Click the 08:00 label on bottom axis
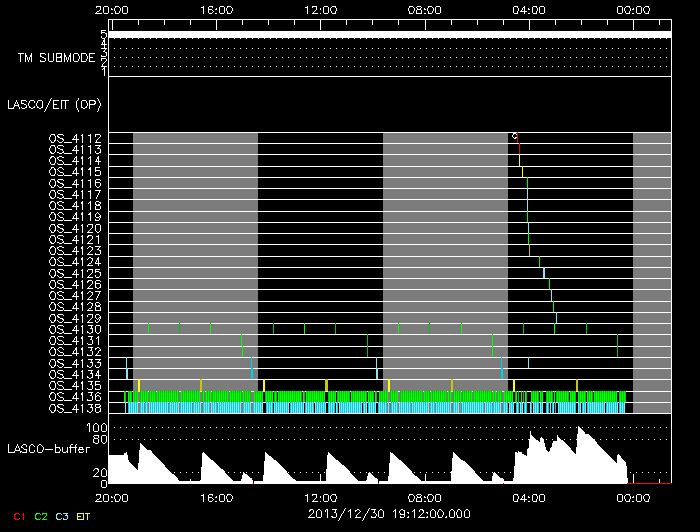The height and width of the screenshot is (532, 700). tap(424, 497)
